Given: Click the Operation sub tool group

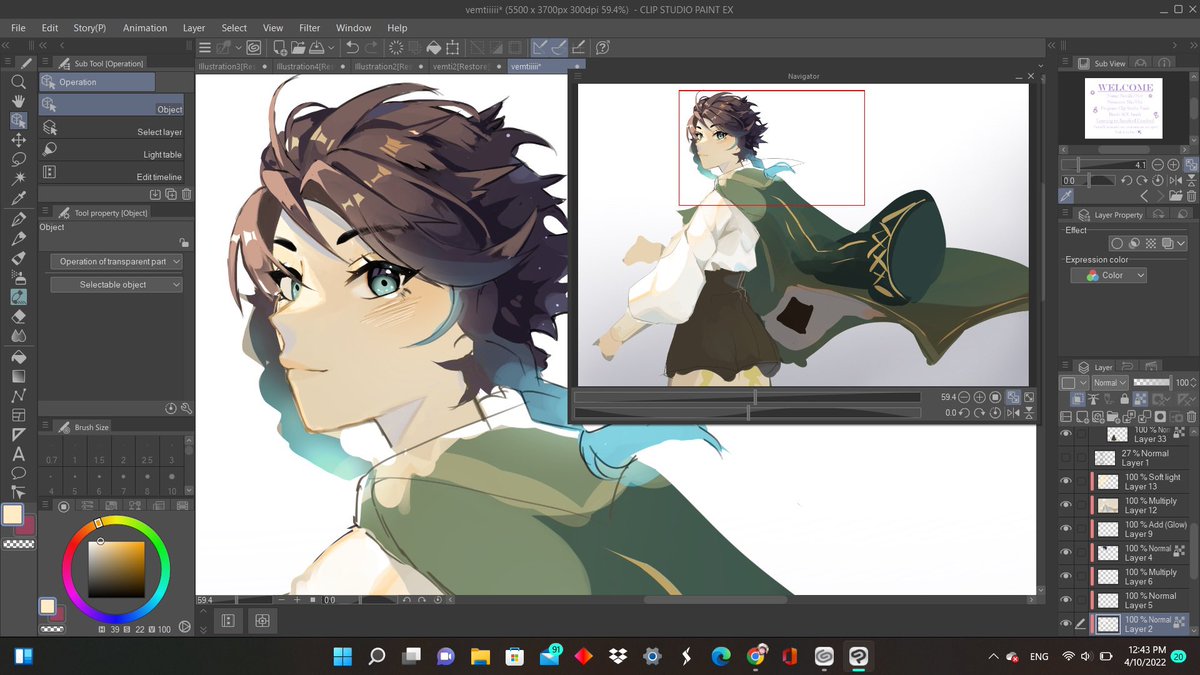Looking at the screenshot, I should click(97, 82).
